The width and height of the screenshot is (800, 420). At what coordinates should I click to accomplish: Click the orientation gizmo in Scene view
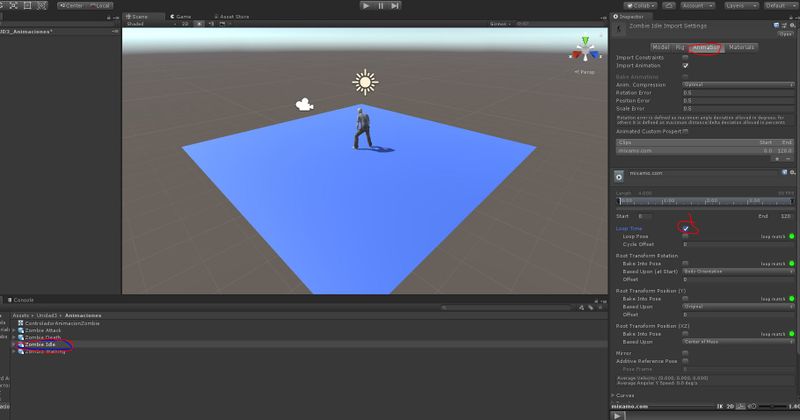(x=586, y=50)
